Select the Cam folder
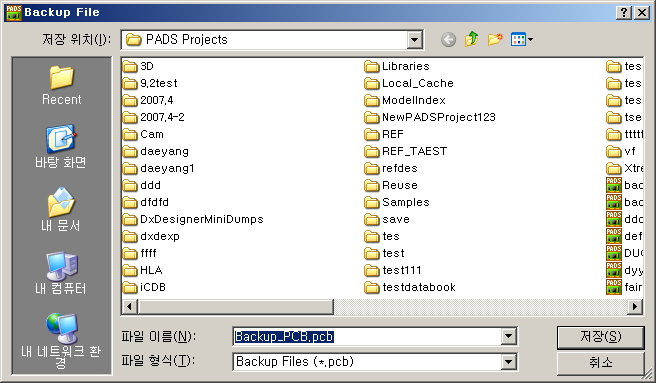The image size is (656, 383). [x=144, y=134]
